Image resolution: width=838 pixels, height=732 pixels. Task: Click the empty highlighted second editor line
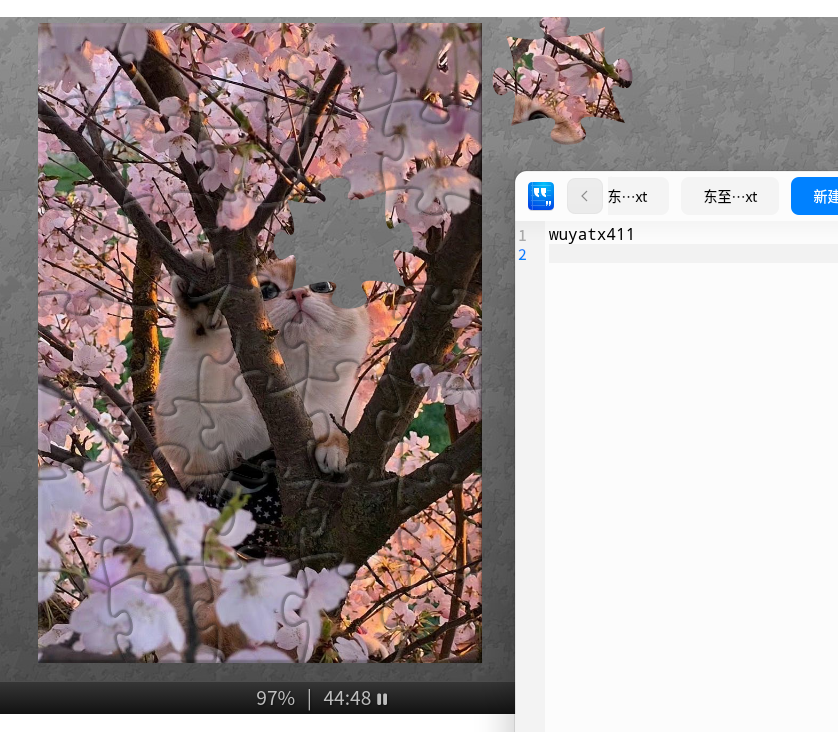click(690, 255)
